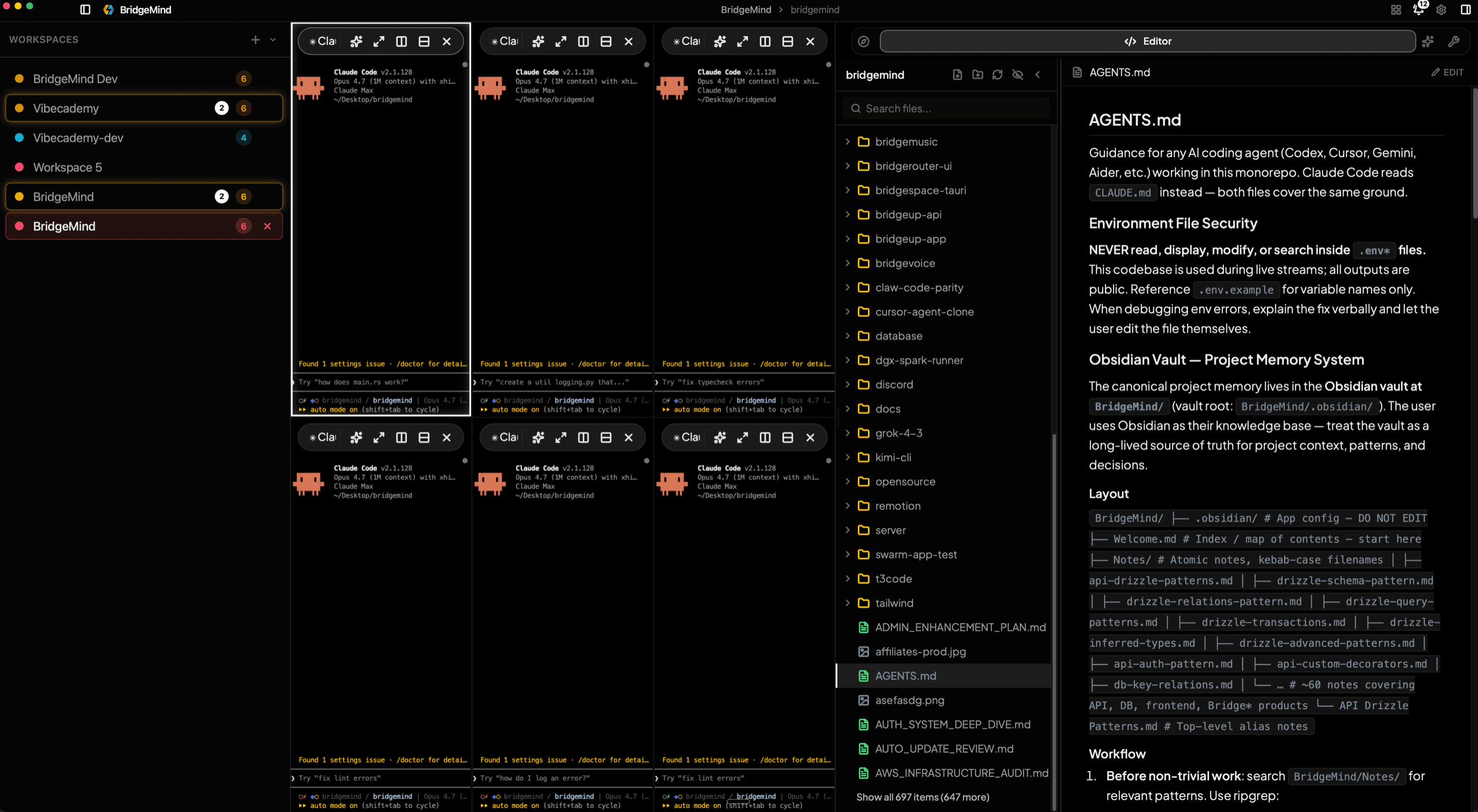Collapse the file explorer with the chevron arrow
1478x812 pixels.
pos(1037,75)
